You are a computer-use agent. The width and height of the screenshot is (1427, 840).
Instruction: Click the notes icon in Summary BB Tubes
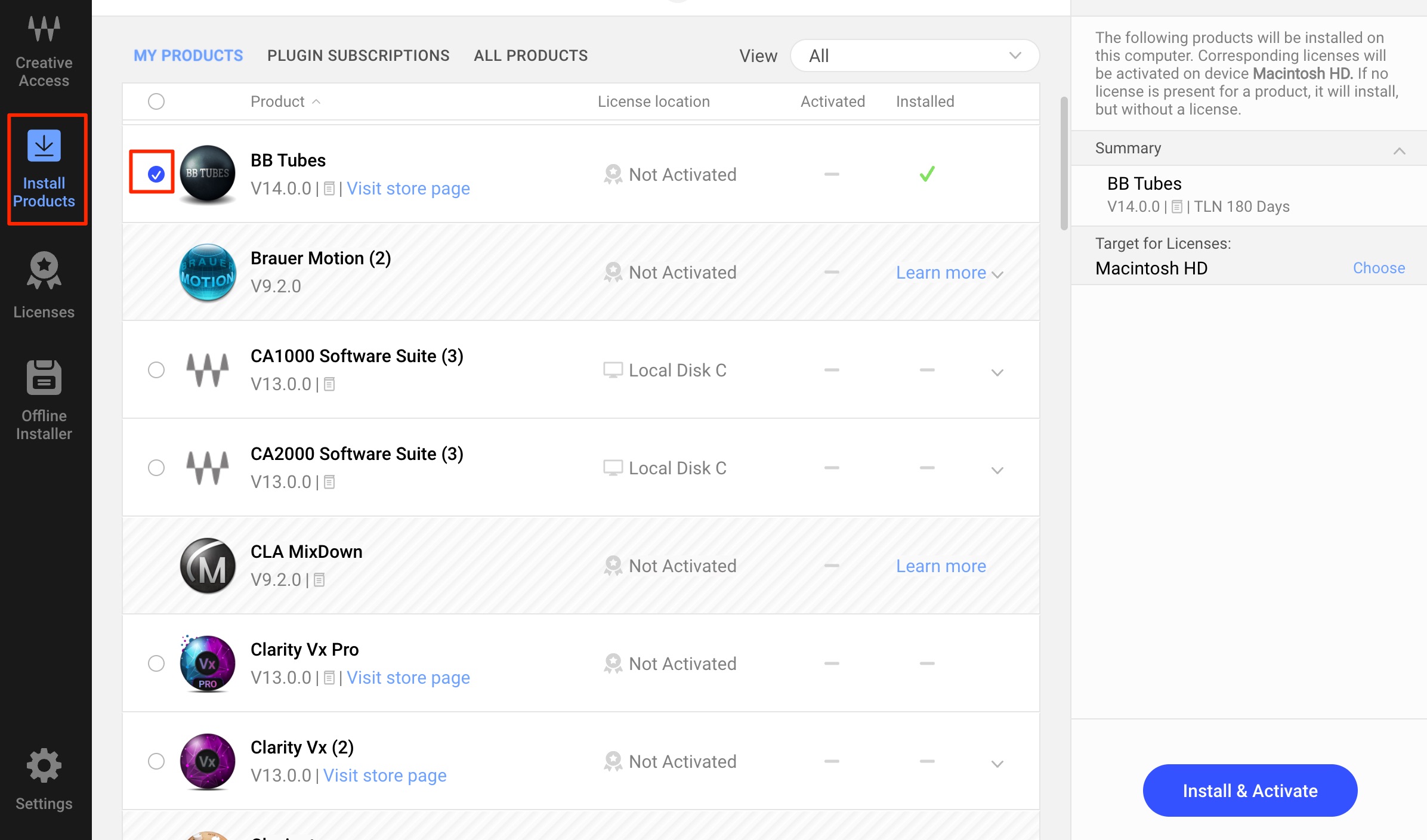click(1177, 207)
